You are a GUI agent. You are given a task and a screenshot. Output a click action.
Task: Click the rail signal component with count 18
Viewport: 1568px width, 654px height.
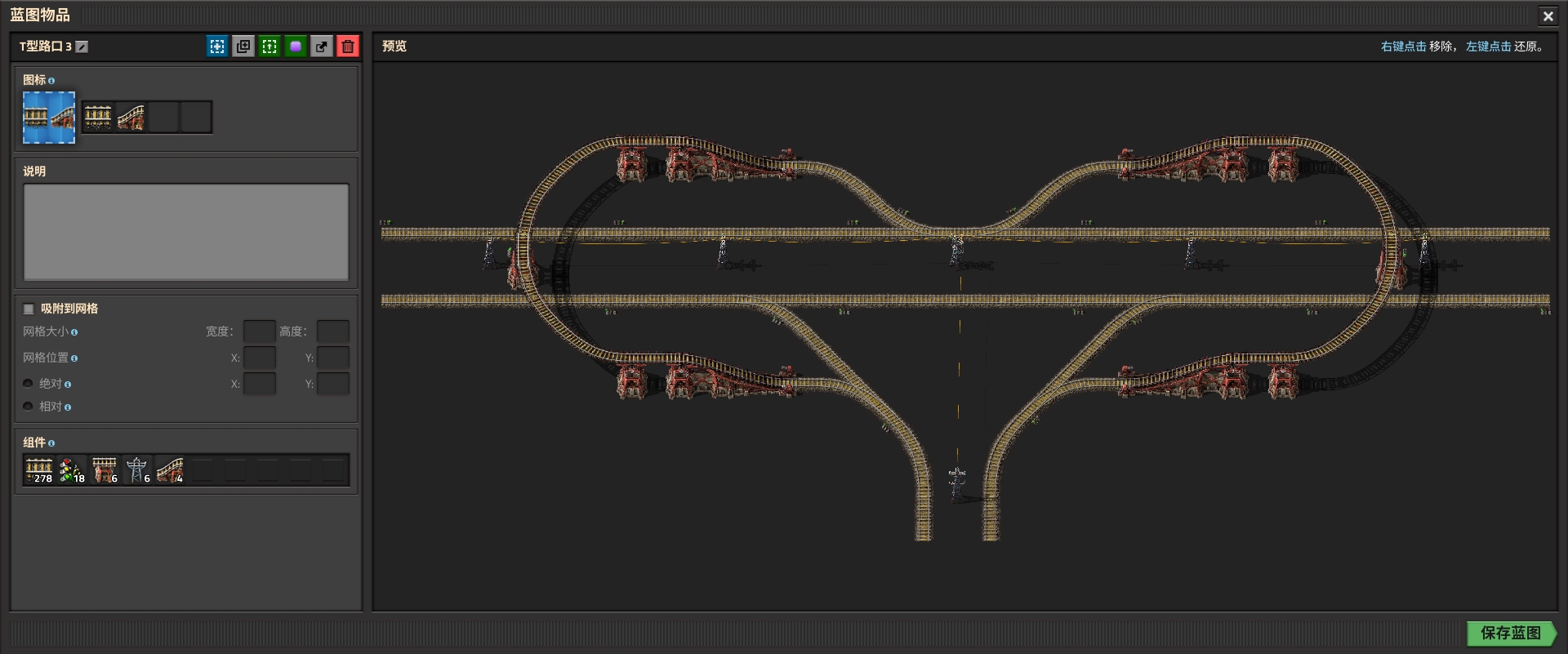pyautogui.click(x=72, y=470)
